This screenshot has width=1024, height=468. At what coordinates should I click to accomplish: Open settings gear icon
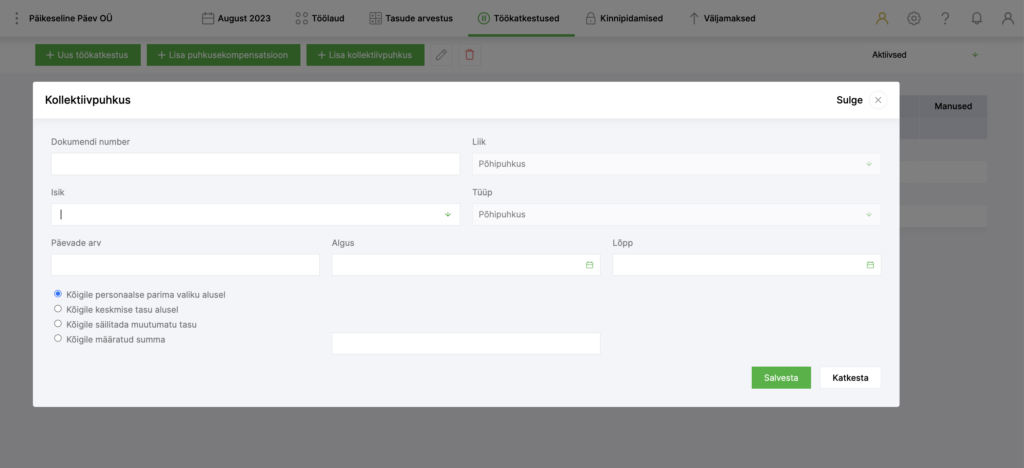(x=914, y=18)
